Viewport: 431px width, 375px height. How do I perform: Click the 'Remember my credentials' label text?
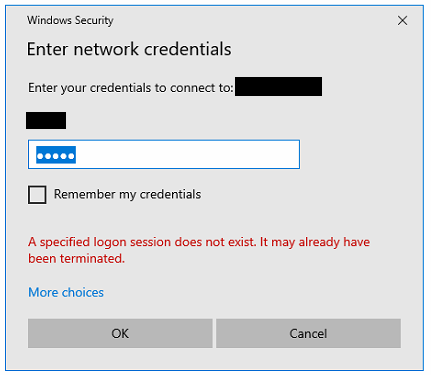[x=127, y=194]
